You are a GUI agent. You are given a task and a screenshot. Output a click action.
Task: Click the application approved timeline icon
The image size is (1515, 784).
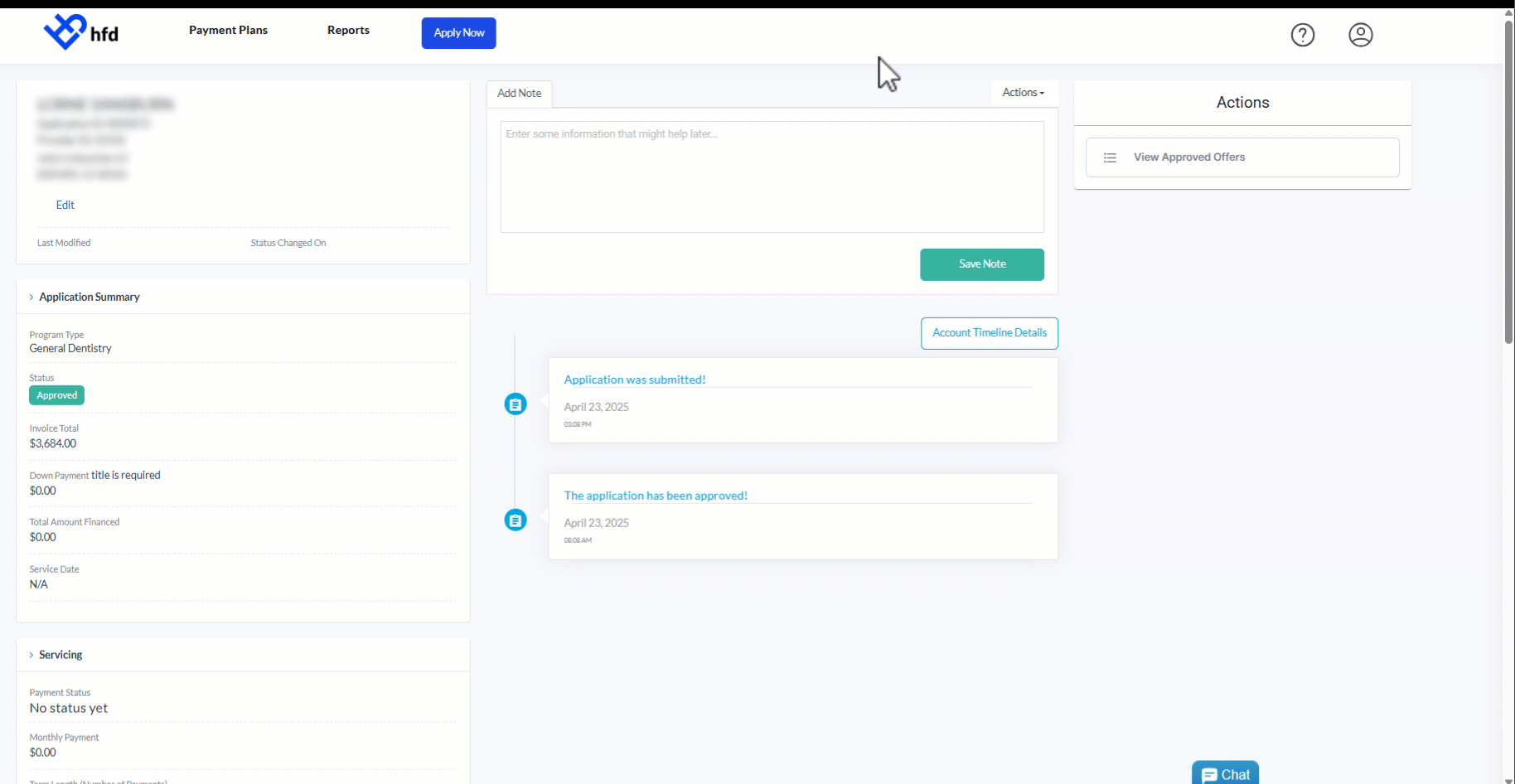pos(515,520)
